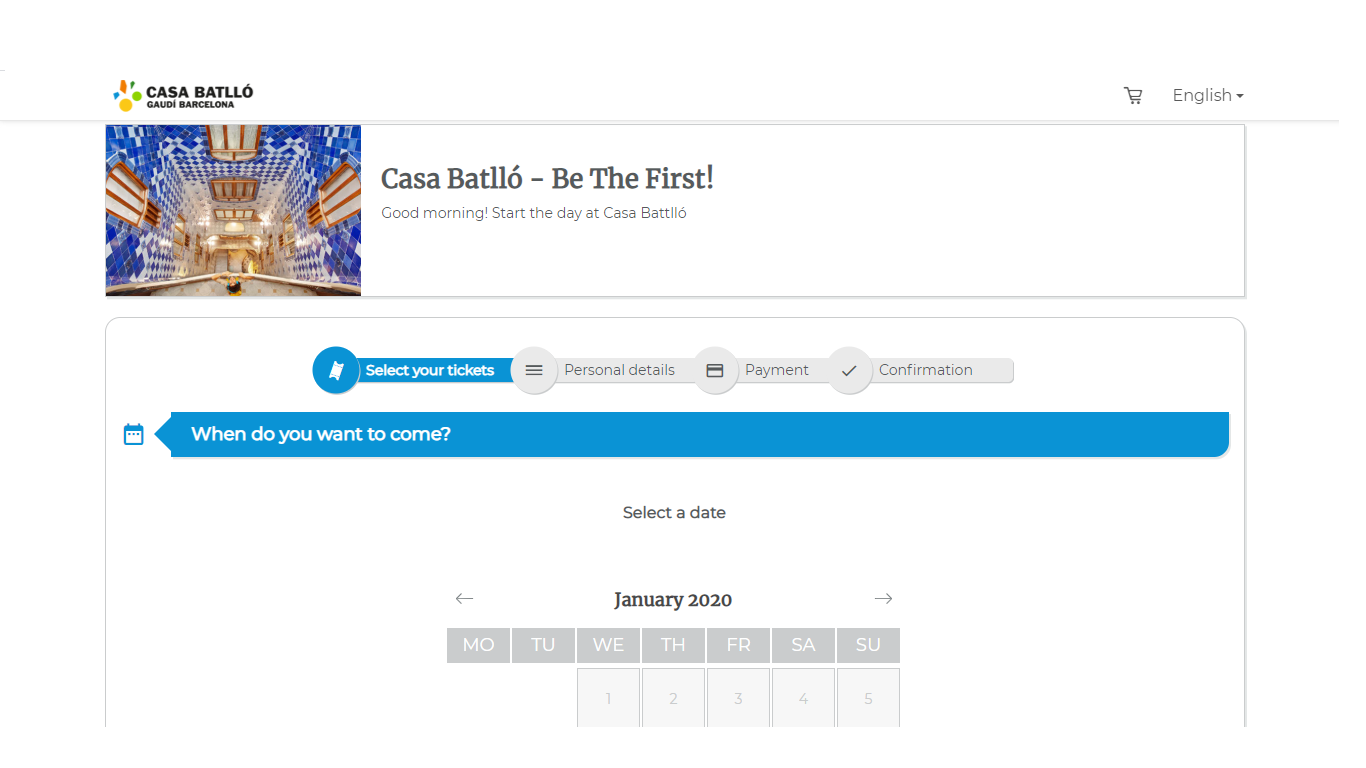Image resolution: width=1366 pixels, height=768 pixels.
Task: Pick January 1 on the calendar
Action: 608,698
